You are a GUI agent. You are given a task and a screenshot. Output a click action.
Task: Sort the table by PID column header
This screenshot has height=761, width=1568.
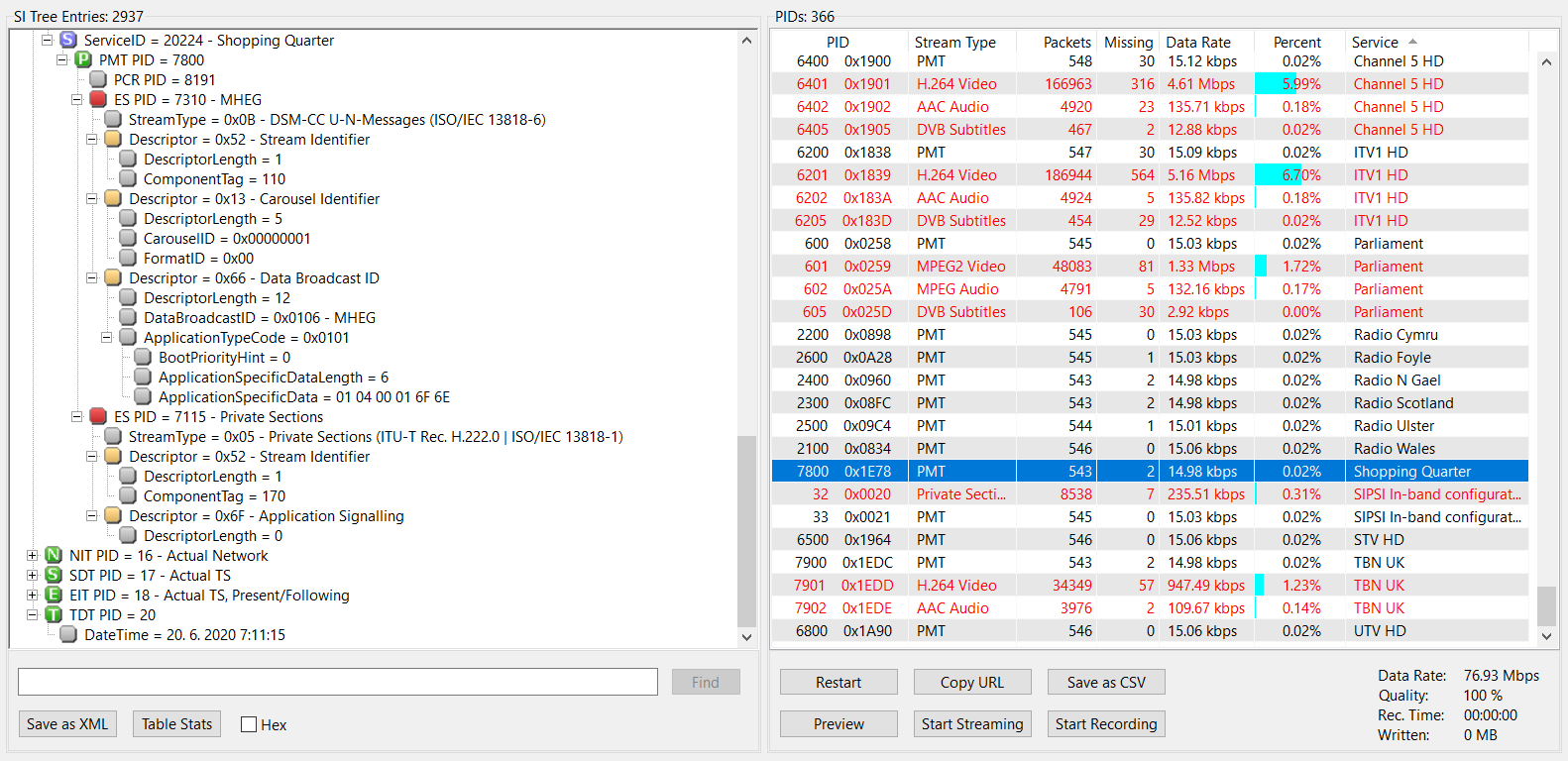point(840,42)
